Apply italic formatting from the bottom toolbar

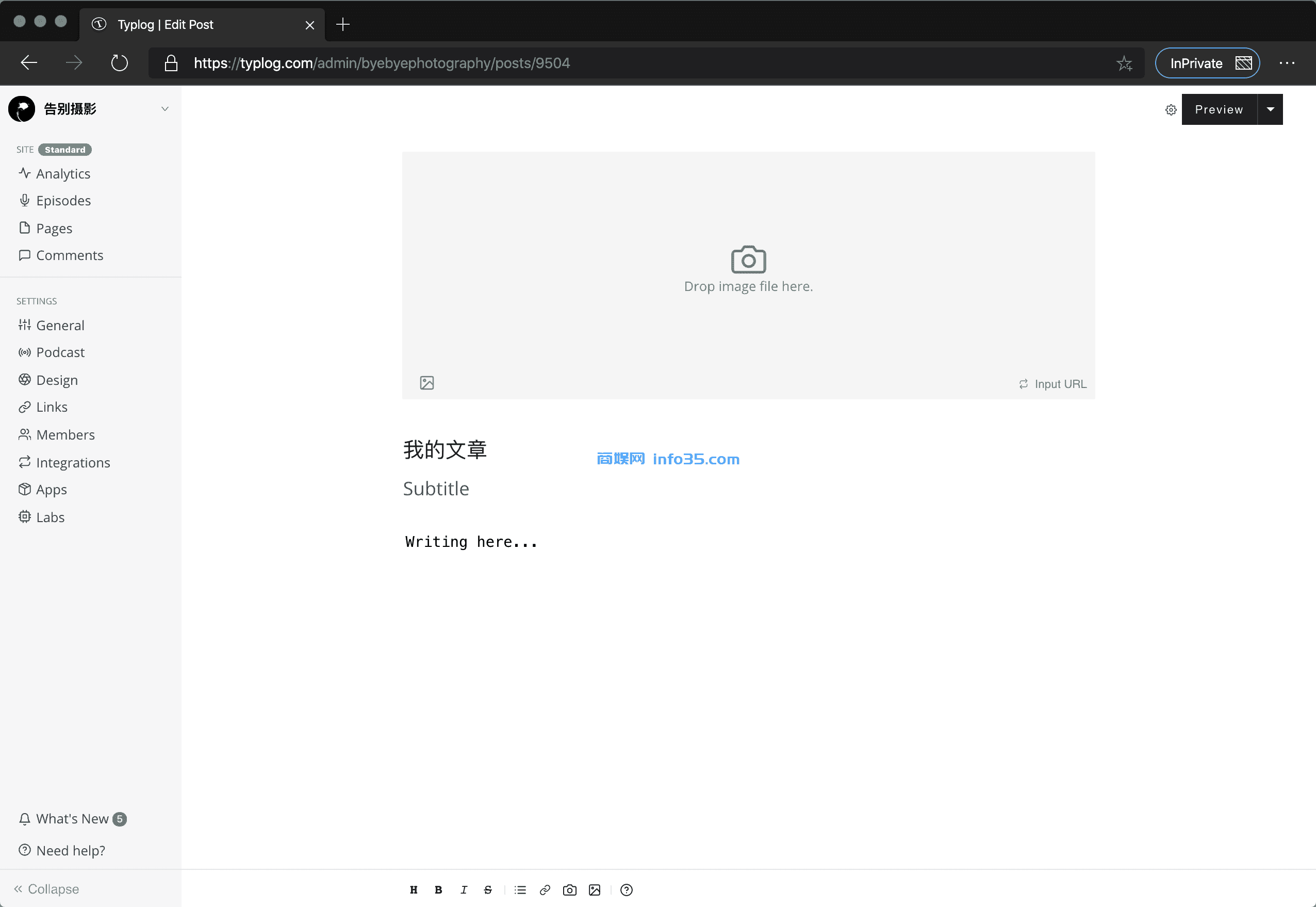464,889
